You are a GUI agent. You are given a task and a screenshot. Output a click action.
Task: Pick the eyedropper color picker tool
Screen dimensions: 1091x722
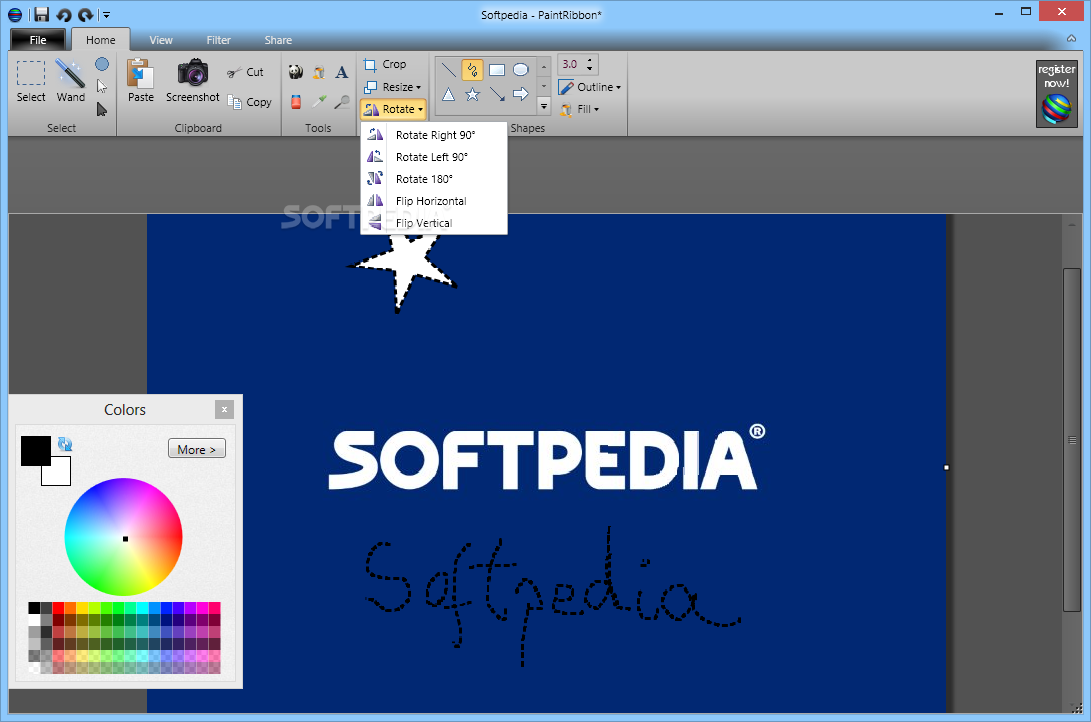point(319,102)
